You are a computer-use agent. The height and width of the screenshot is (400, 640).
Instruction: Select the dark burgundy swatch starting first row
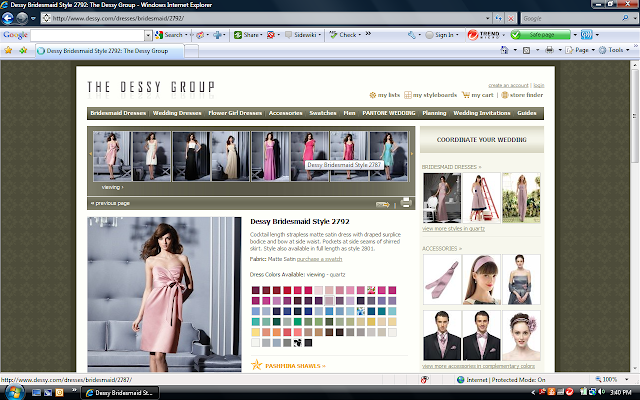pyautogui.click(x=256, y=290)
